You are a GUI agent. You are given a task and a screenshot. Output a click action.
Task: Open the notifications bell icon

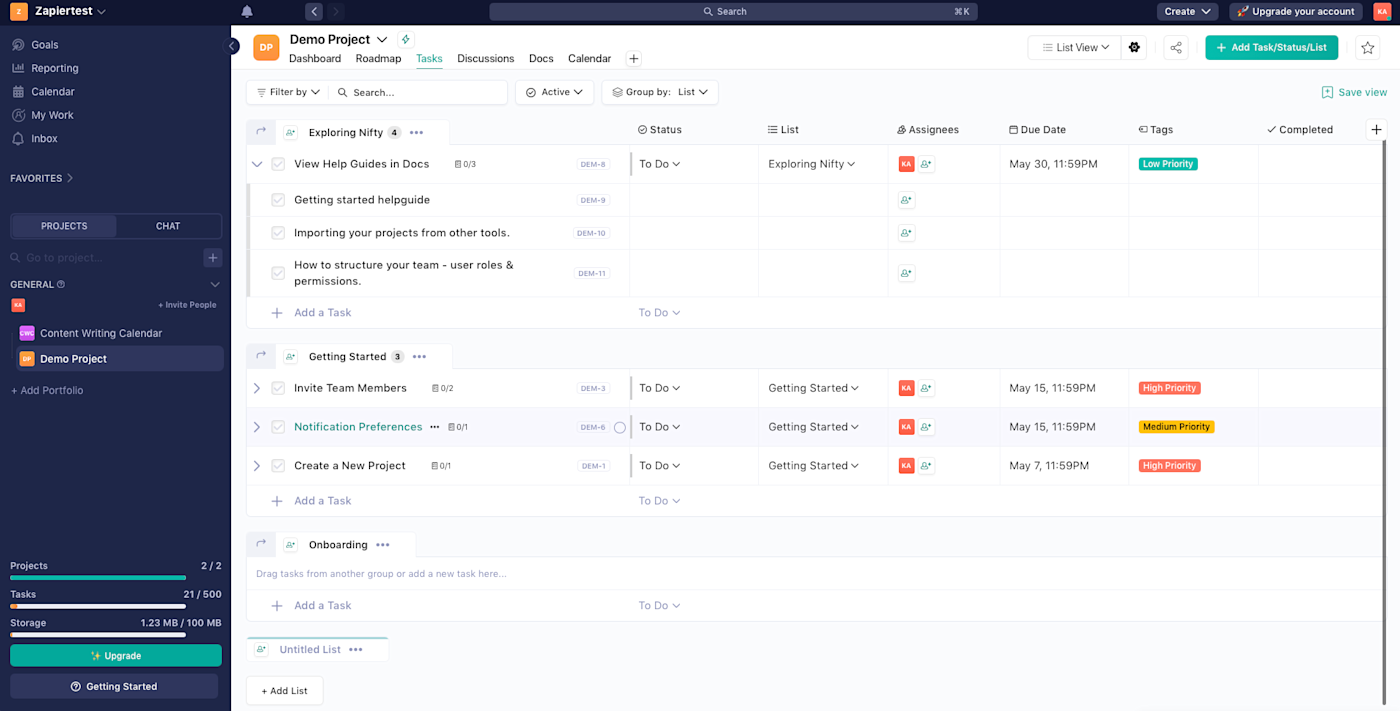click(x=247, y=12)
